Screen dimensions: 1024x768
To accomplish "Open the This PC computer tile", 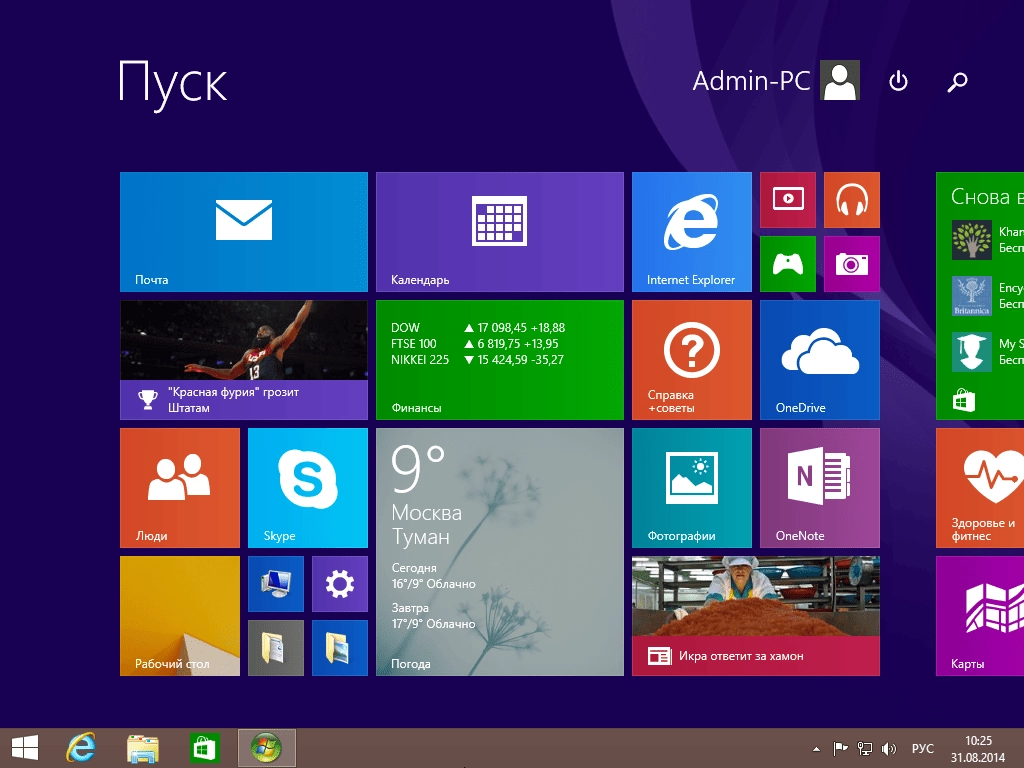I will click(276, 584).
